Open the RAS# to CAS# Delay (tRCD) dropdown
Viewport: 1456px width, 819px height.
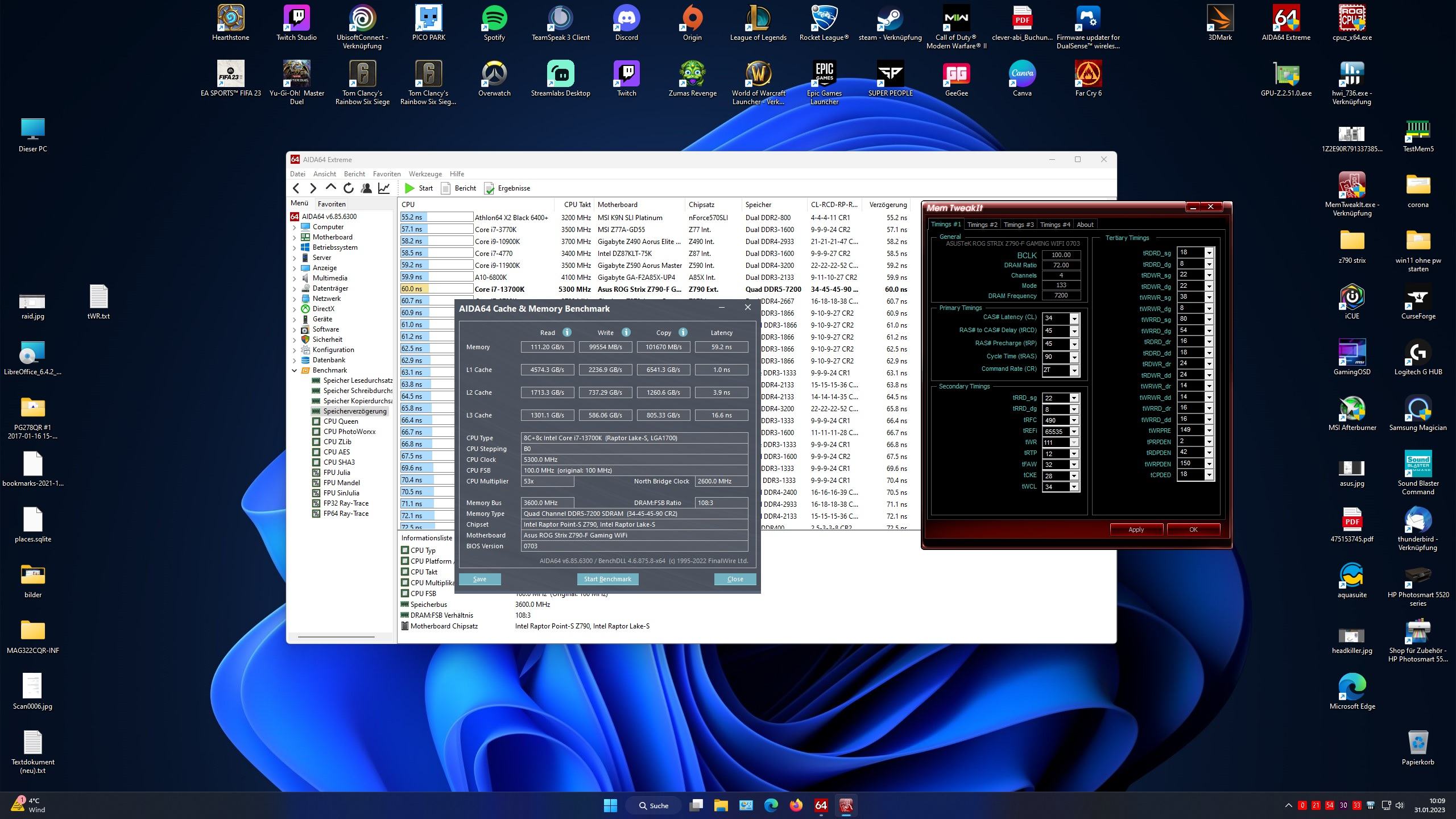point(1074,331)
